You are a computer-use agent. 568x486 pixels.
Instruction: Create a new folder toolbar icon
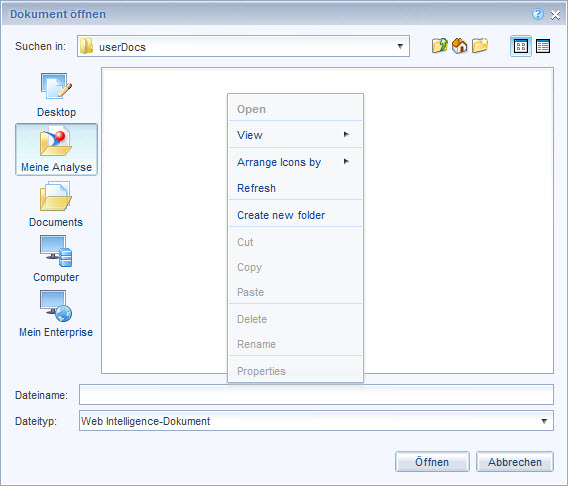[480, 46]
